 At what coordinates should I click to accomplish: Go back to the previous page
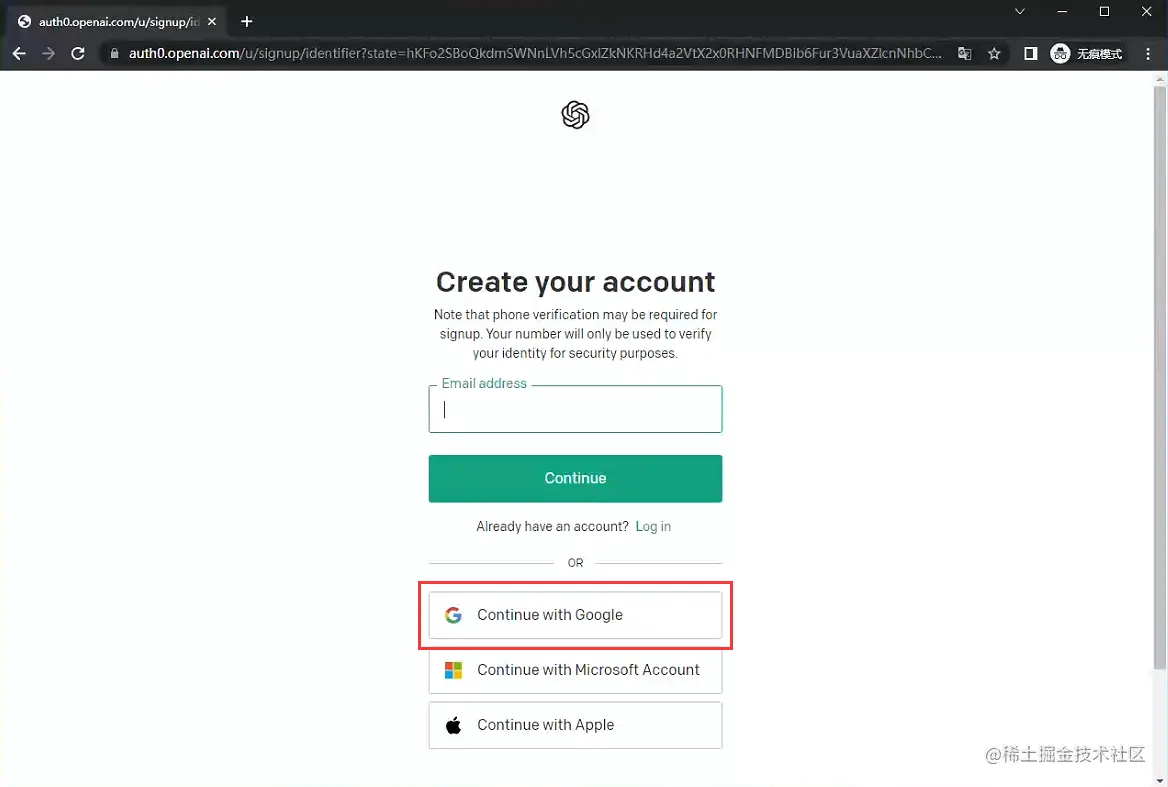19,54
